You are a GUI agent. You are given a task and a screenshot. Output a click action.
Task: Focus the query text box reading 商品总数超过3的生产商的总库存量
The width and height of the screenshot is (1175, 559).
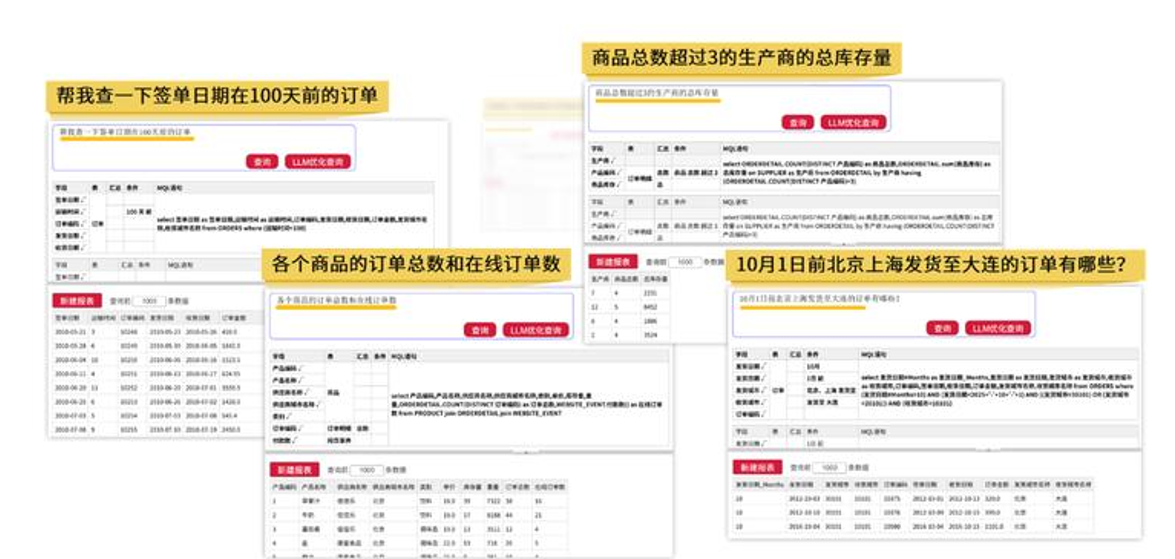(x=739, y=109)
